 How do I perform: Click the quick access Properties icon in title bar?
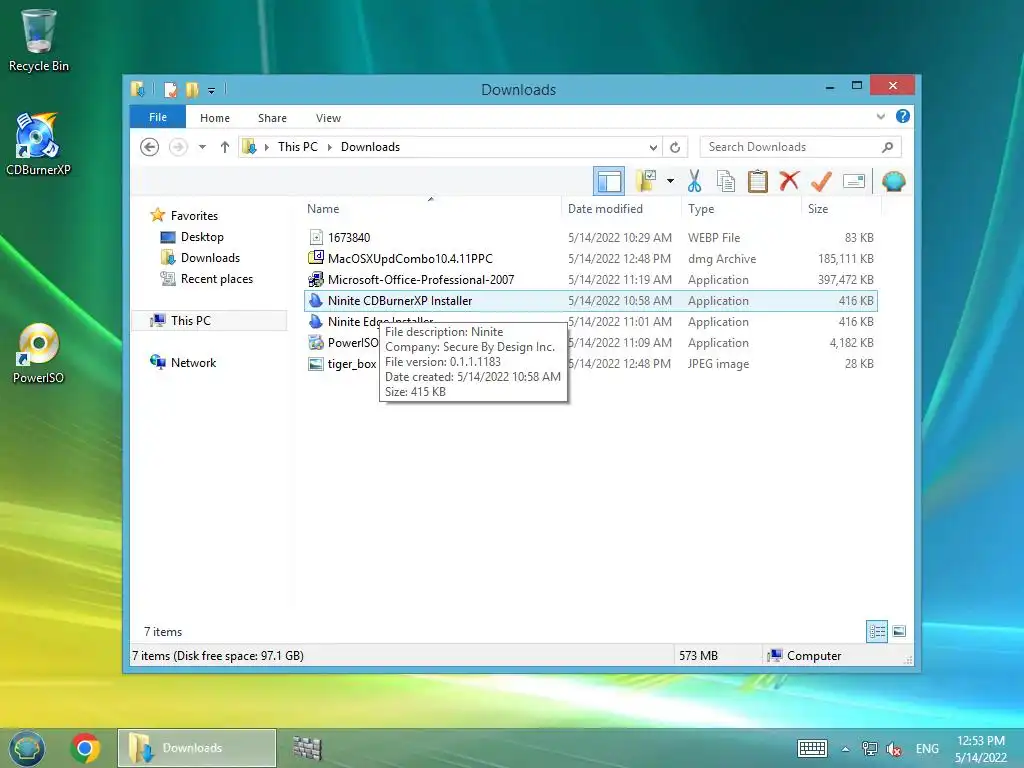pyautogui.click(x=170, y=89)
